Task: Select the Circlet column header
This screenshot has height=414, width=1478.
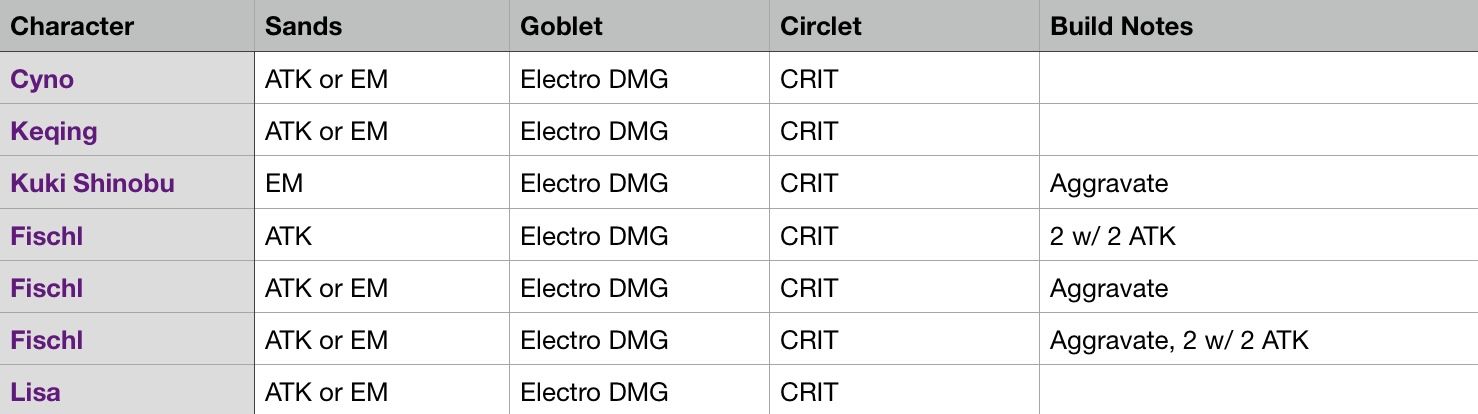Action: (821, 26)
